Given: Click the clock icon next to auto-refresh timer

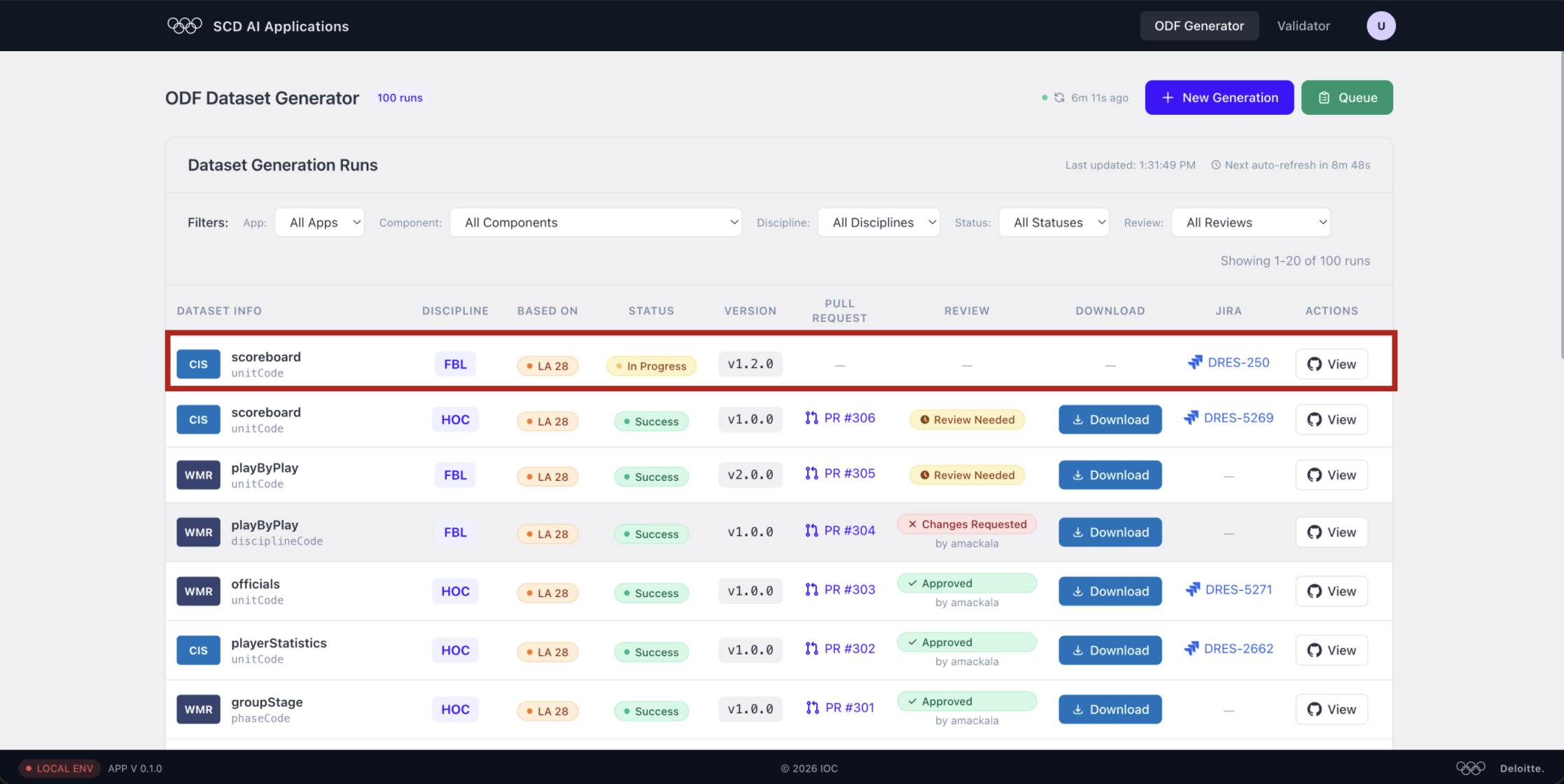Looking at the screenshot, I should (x=1216, y=165).
